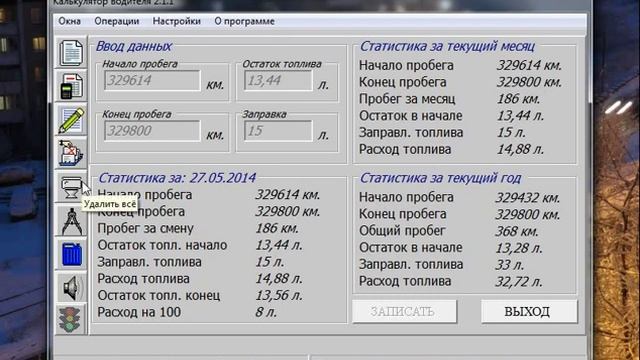Image resolution: width=640 pixels, height=360 pixels.
Task: Click the Остаток топлива input field
Action: pos(278,80)
